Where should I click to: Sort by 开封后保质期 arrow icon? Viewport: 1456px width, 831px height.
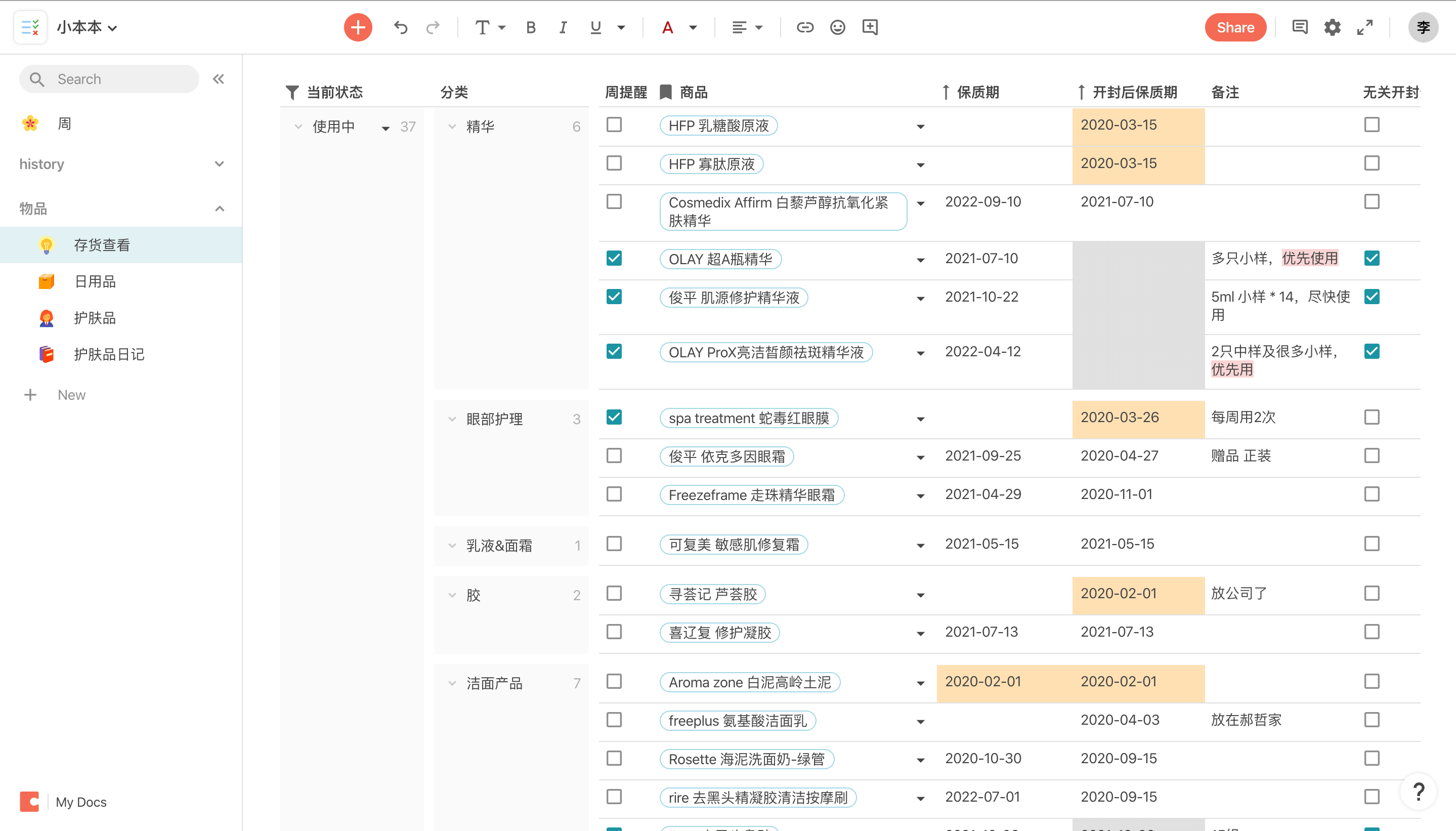(1081, 92)
